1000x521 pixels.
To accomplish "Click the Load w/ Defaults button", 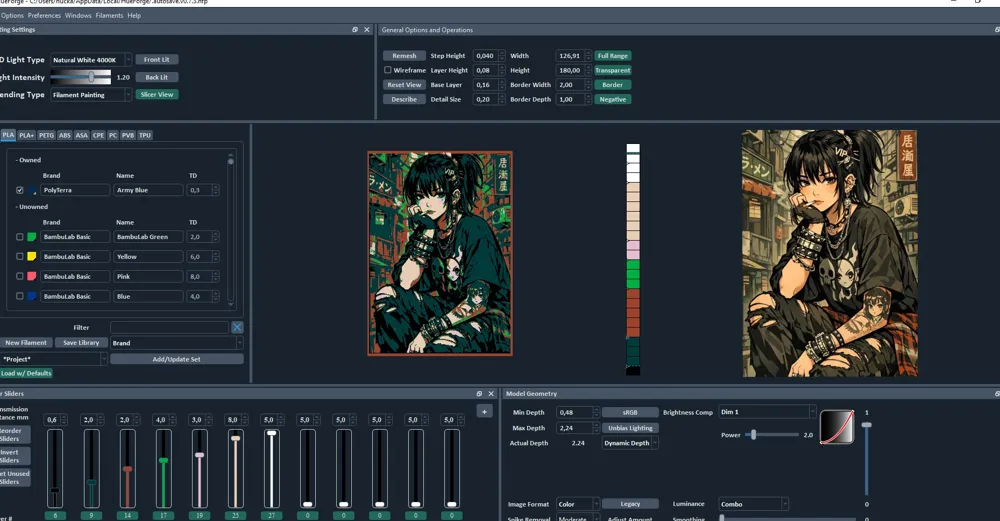I will (26, 373).
